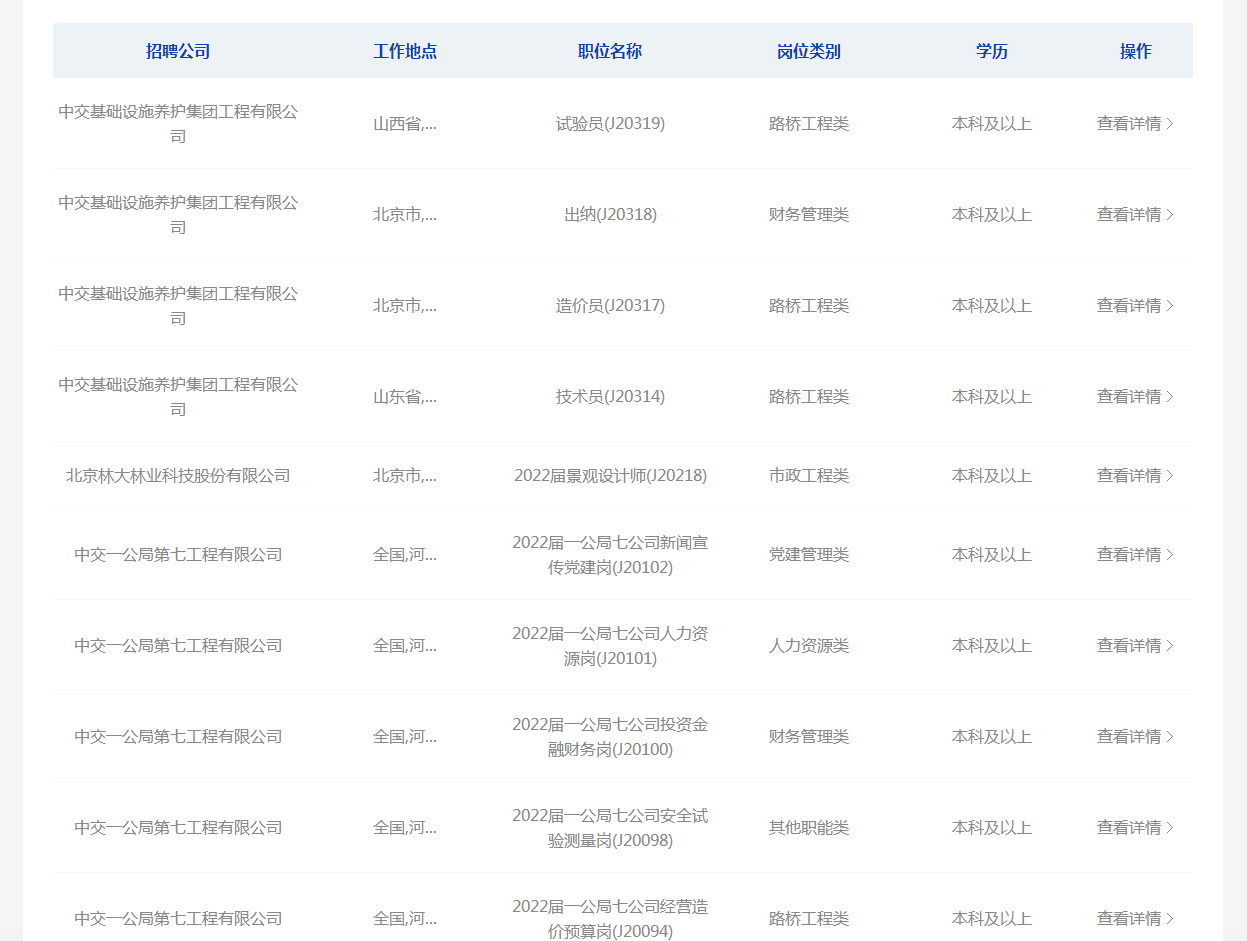View details of the J20101 人力资源岗 position
This screenshot has width=1247, height=941.
point(1135,646)
